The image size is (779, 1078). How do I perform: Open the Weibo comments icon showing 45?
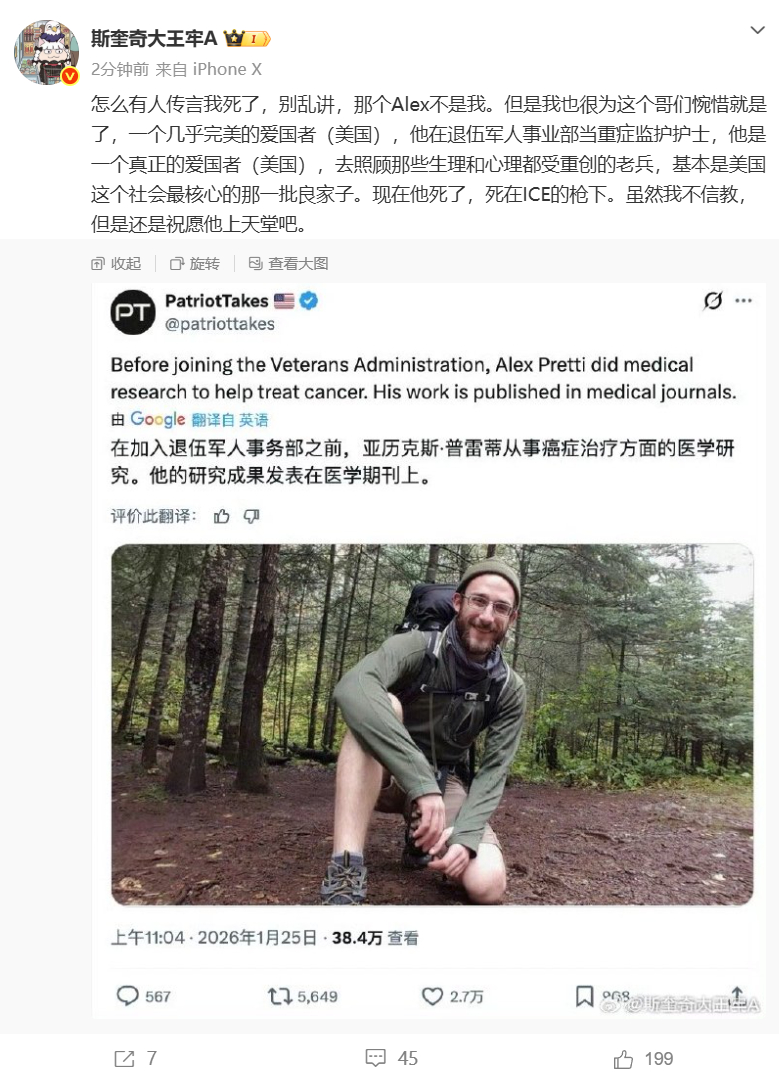[x=375, y=1058]
